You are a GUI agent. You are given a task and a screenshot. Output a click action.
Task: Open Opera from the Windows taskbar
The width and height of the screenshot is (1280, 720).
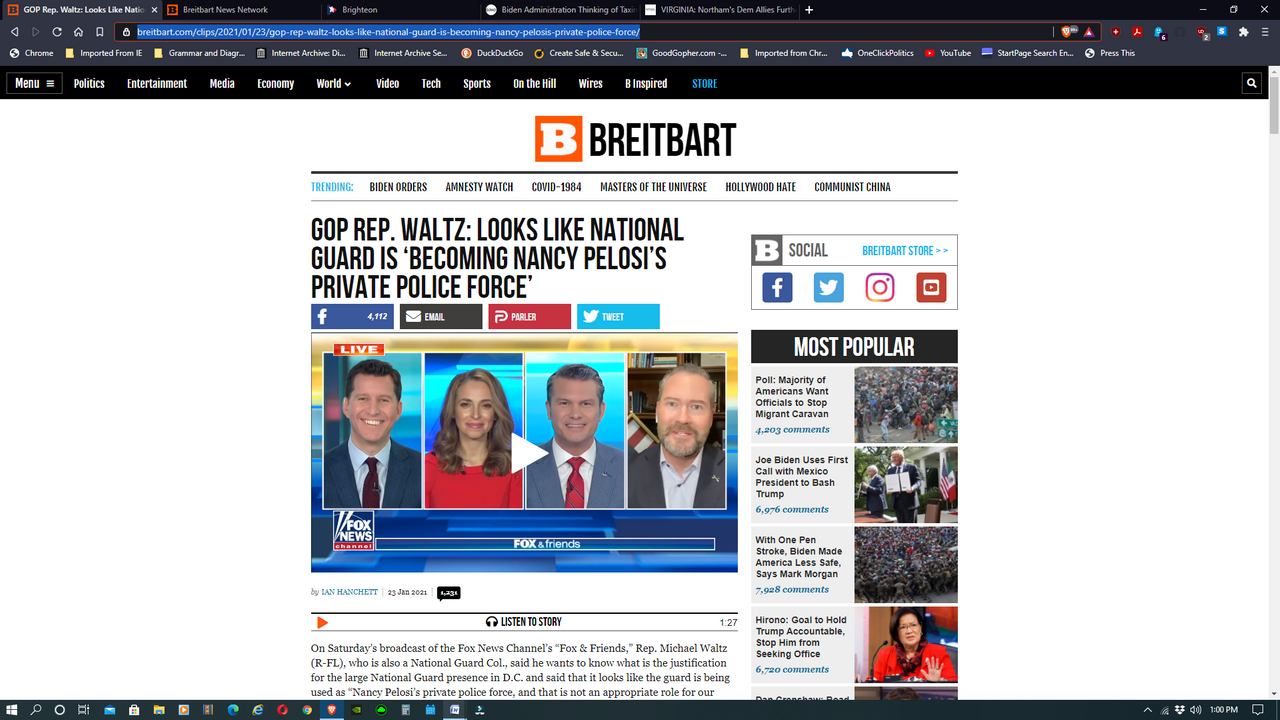(282, 710)
